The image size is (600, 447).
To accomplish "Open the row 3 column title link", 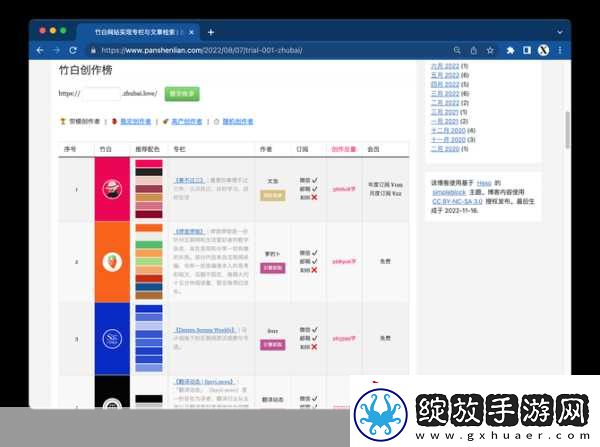I will click(x=205, y=330).
